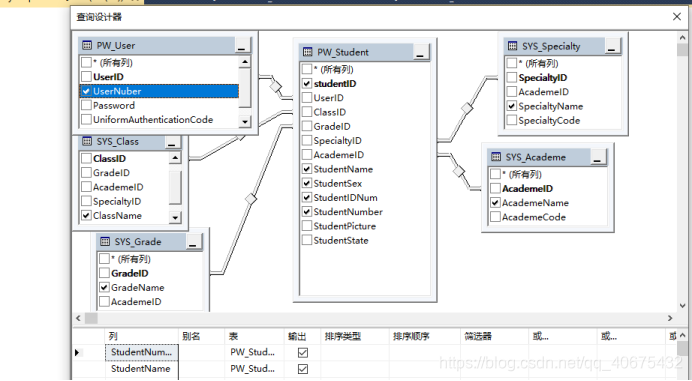The height and width of the screenshot is (381, 692).
Task: Check StudentSex row label in PW_Student
Action: (338, 183)
